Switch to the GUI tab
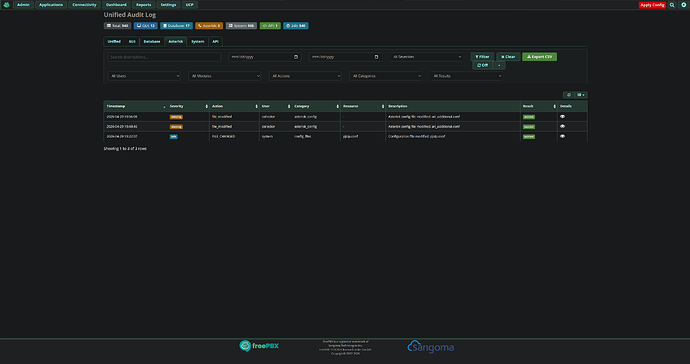 pos(132,41)
